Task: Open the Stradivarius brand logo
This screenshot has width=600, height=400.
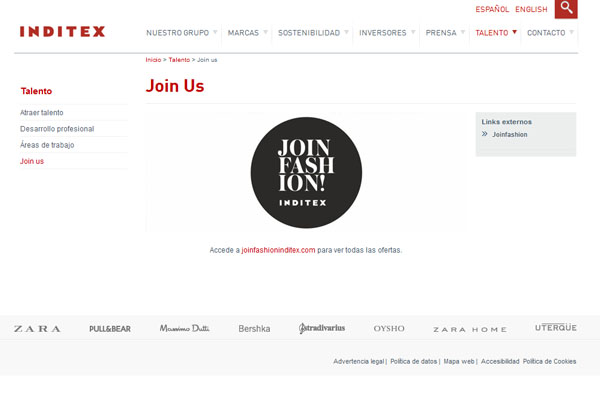Action: tap(322, 328)
